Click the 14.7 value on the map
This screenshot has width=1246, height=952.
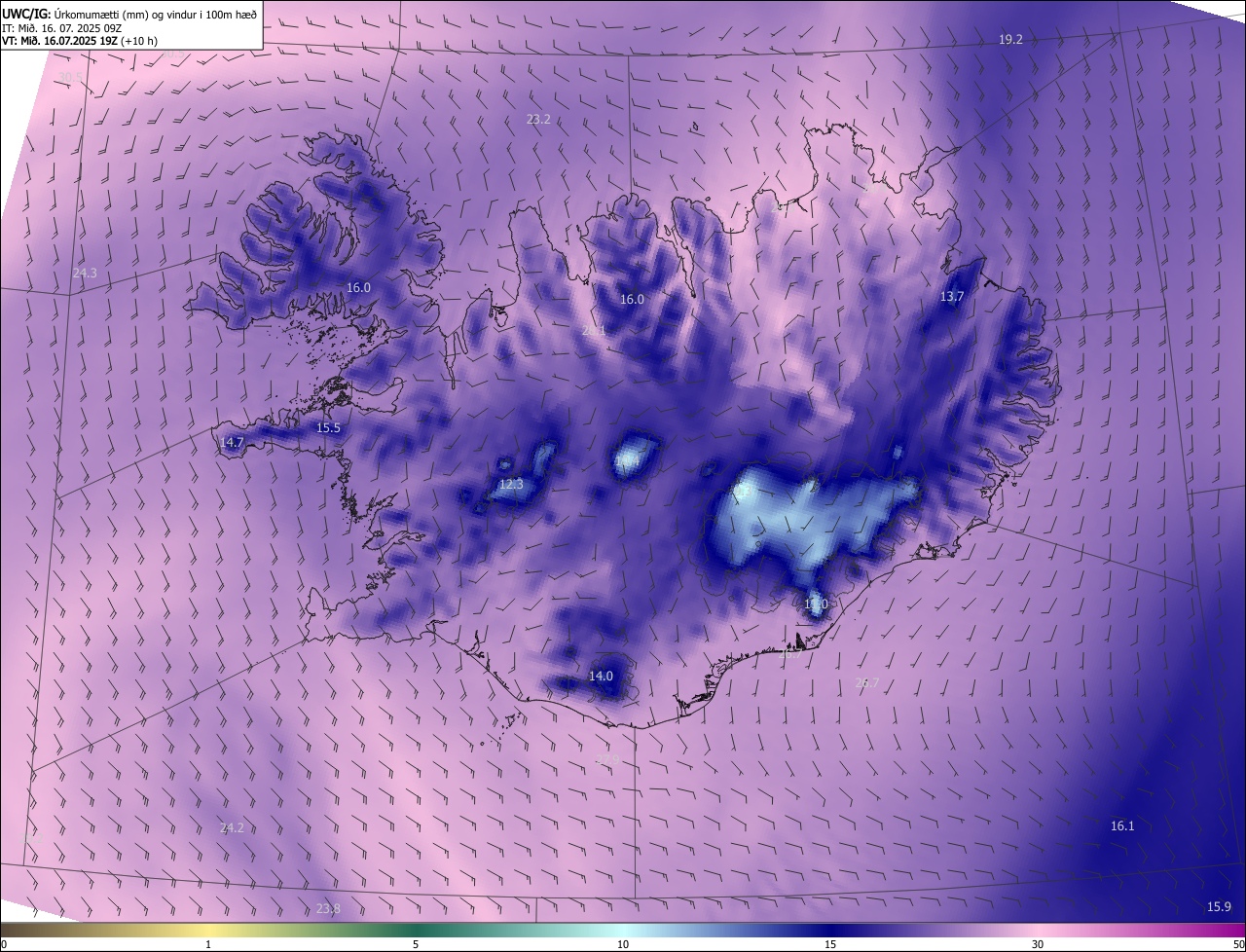(x=232, y=442)
